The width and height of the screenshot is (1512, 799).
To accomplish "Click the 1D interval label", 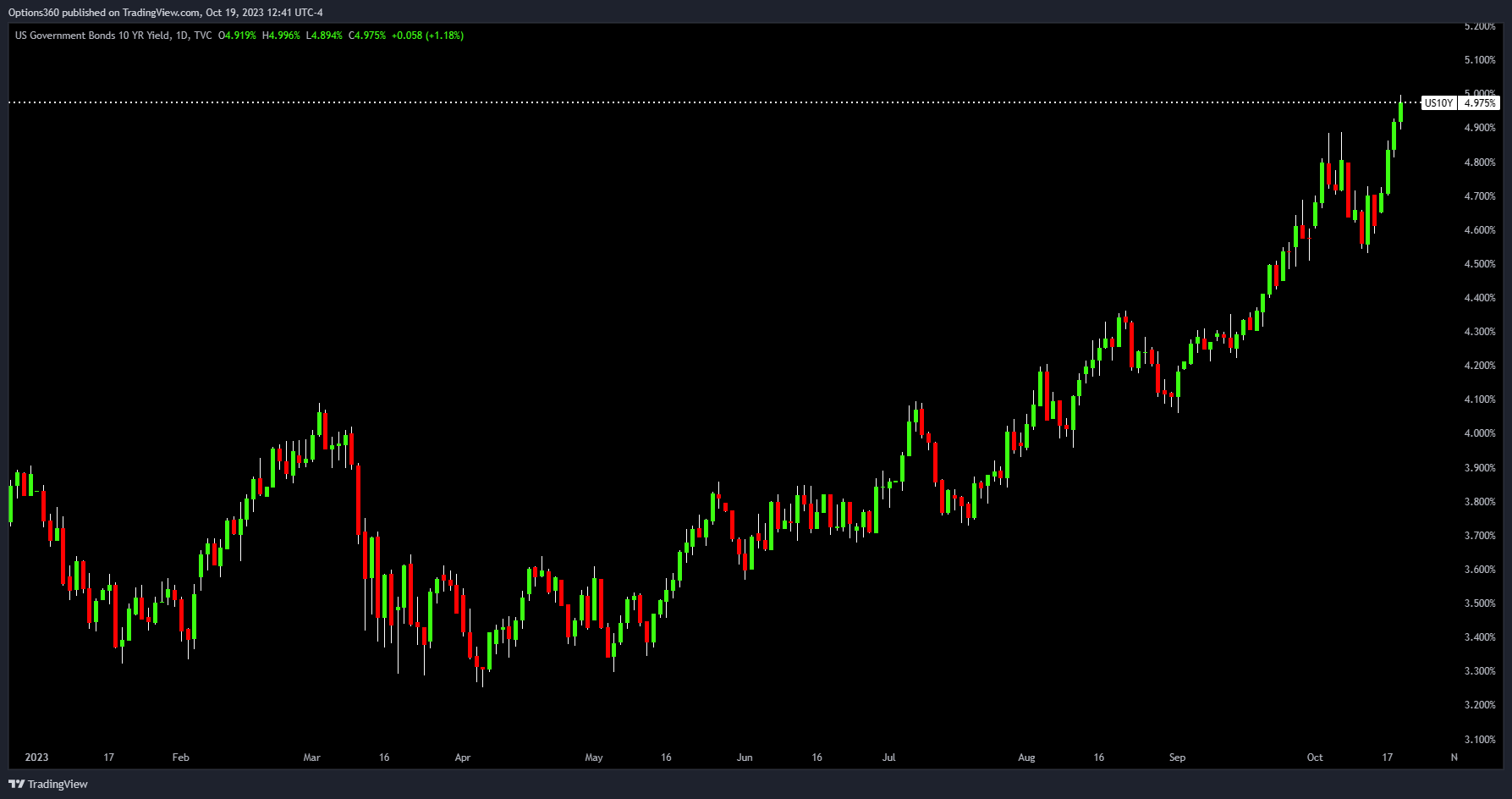I will tap(182, 36).
